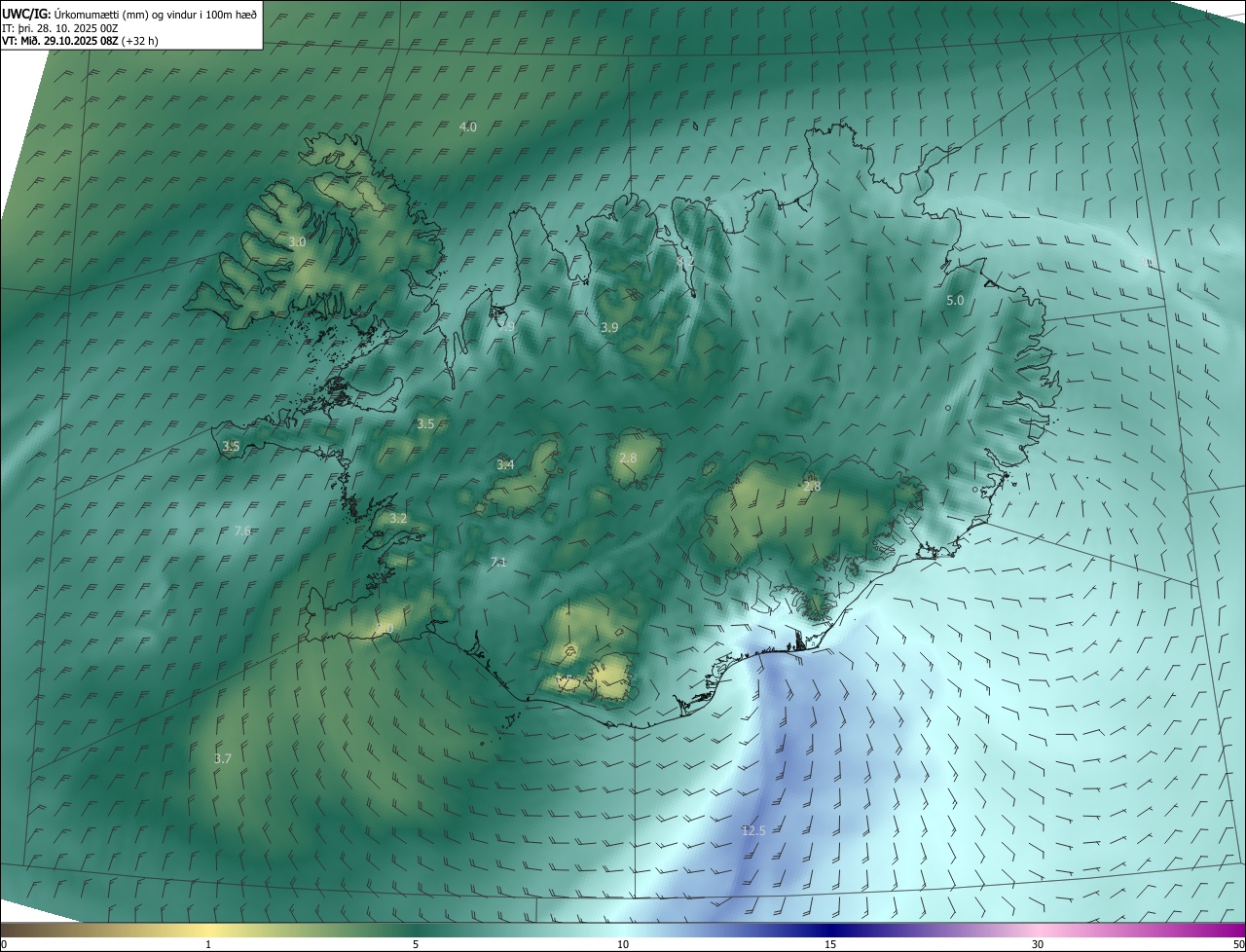Click the color scale tick labeled 15
The width and height of the screenshot is (1246, 952).
tap(830, 944)
